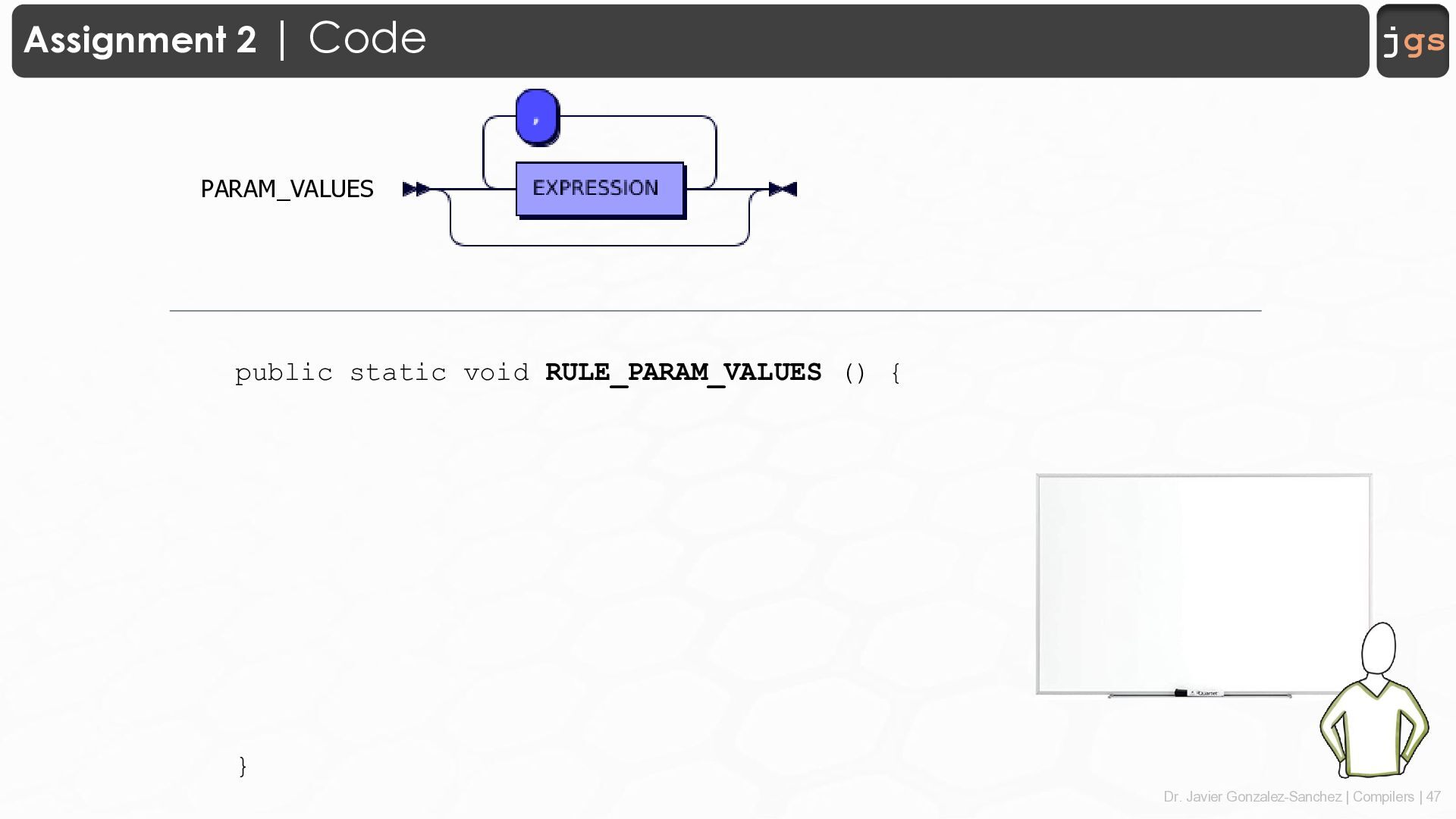Click the "static" keyword in the code

tap(398, 373)
